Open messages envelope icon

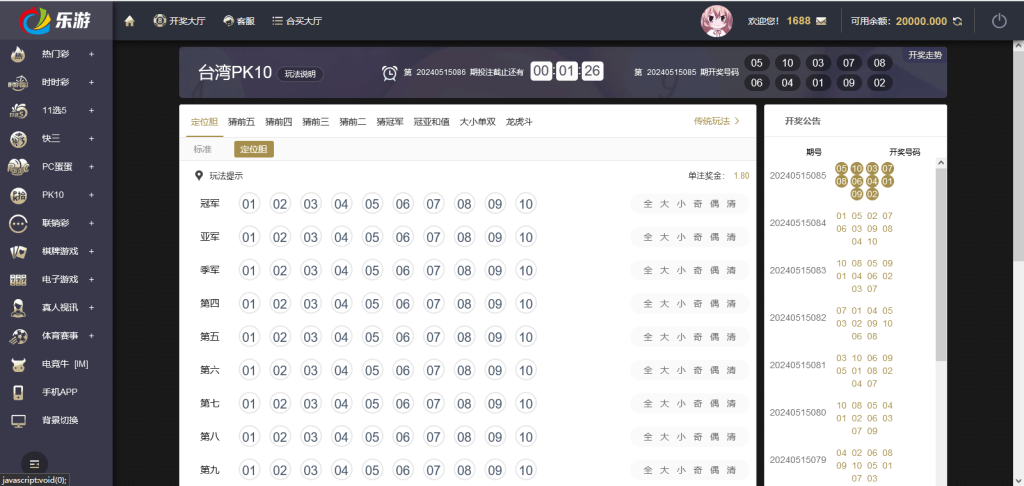821,21
